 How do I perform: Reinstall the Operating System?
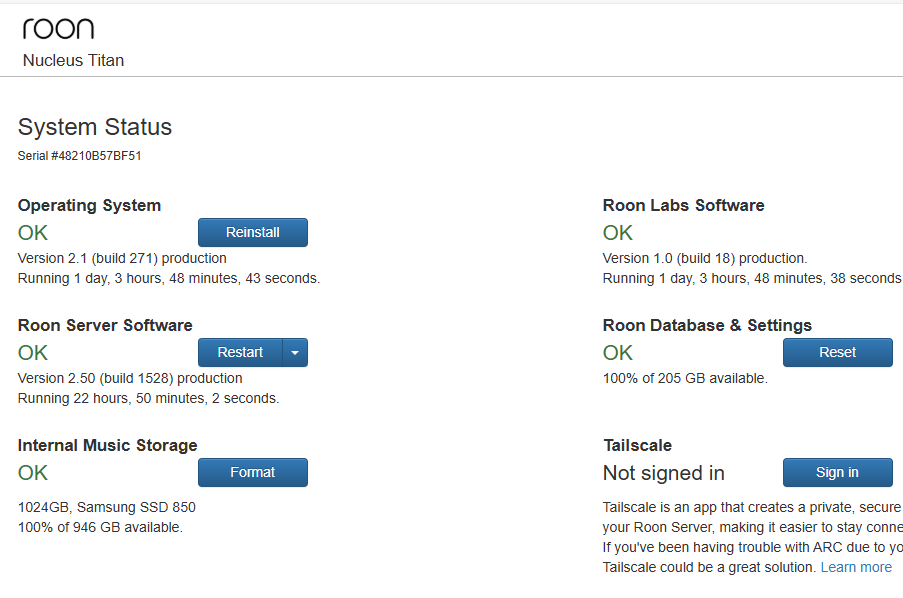coord(253,232)
